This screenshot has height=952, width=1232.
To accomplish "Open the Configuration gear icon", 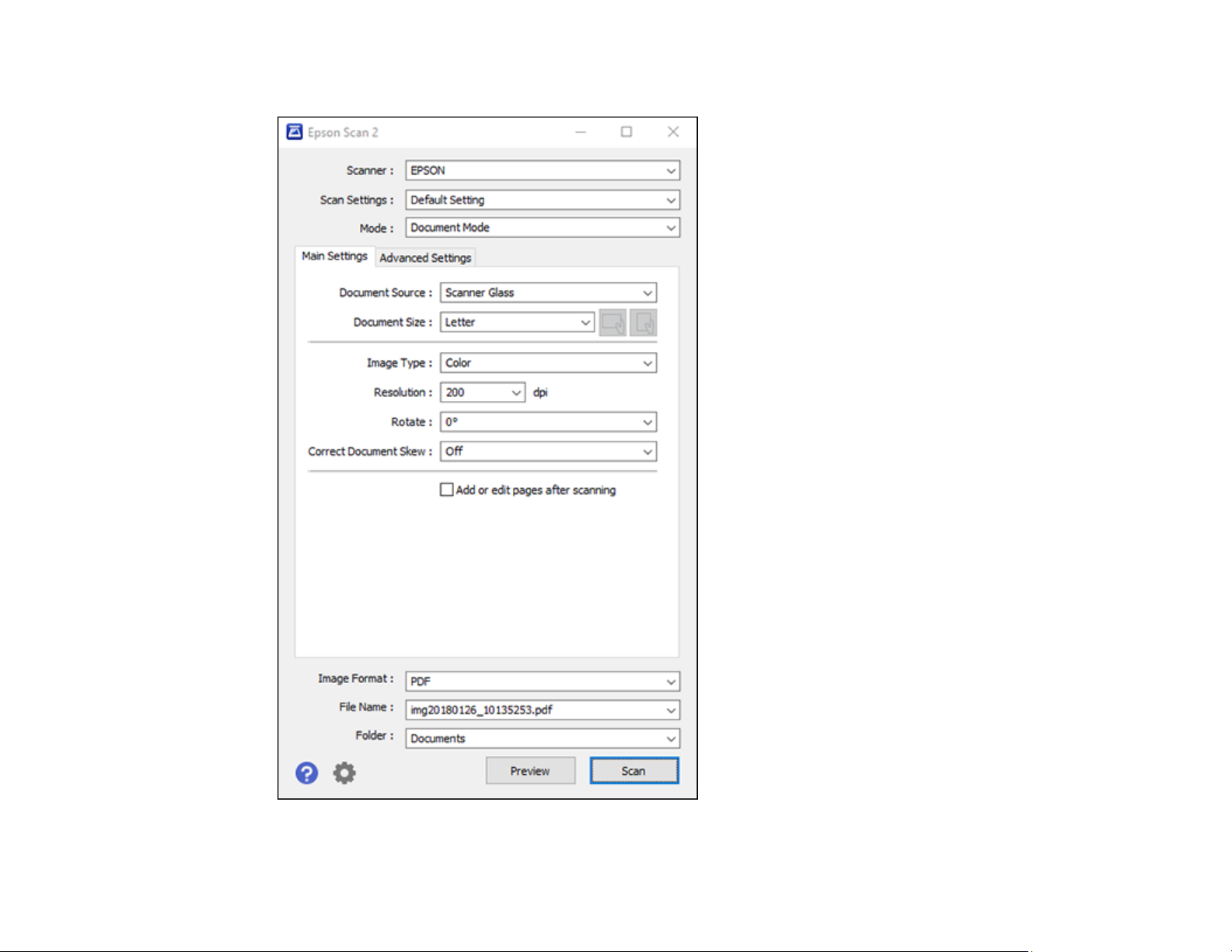I will pos(344,772).
